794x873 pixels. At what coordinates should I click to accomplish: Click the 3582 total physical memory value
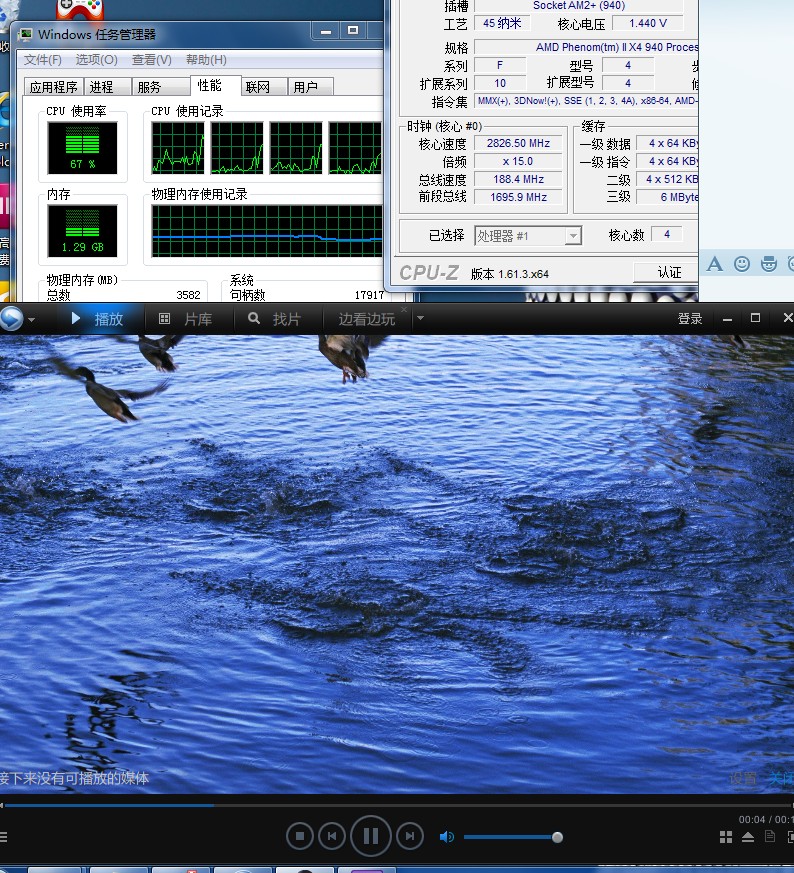188,295
